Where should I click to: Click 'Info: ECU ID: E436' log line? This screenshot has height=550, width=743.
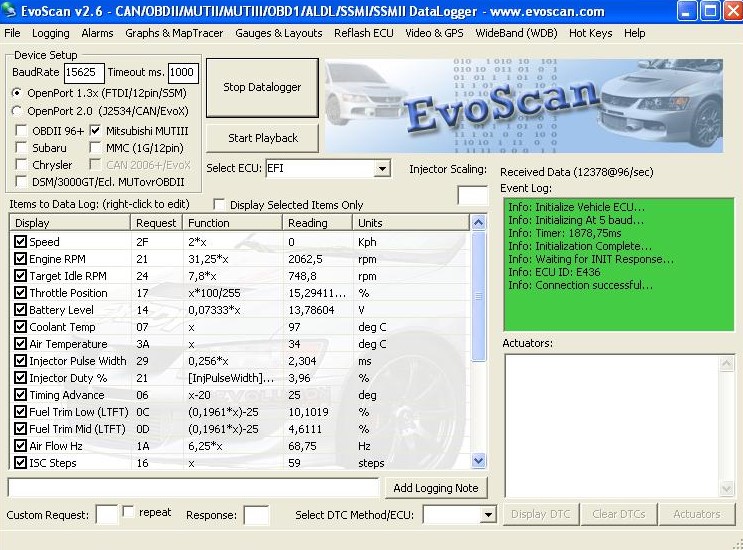pyautogui.click(x=554, y=272)
